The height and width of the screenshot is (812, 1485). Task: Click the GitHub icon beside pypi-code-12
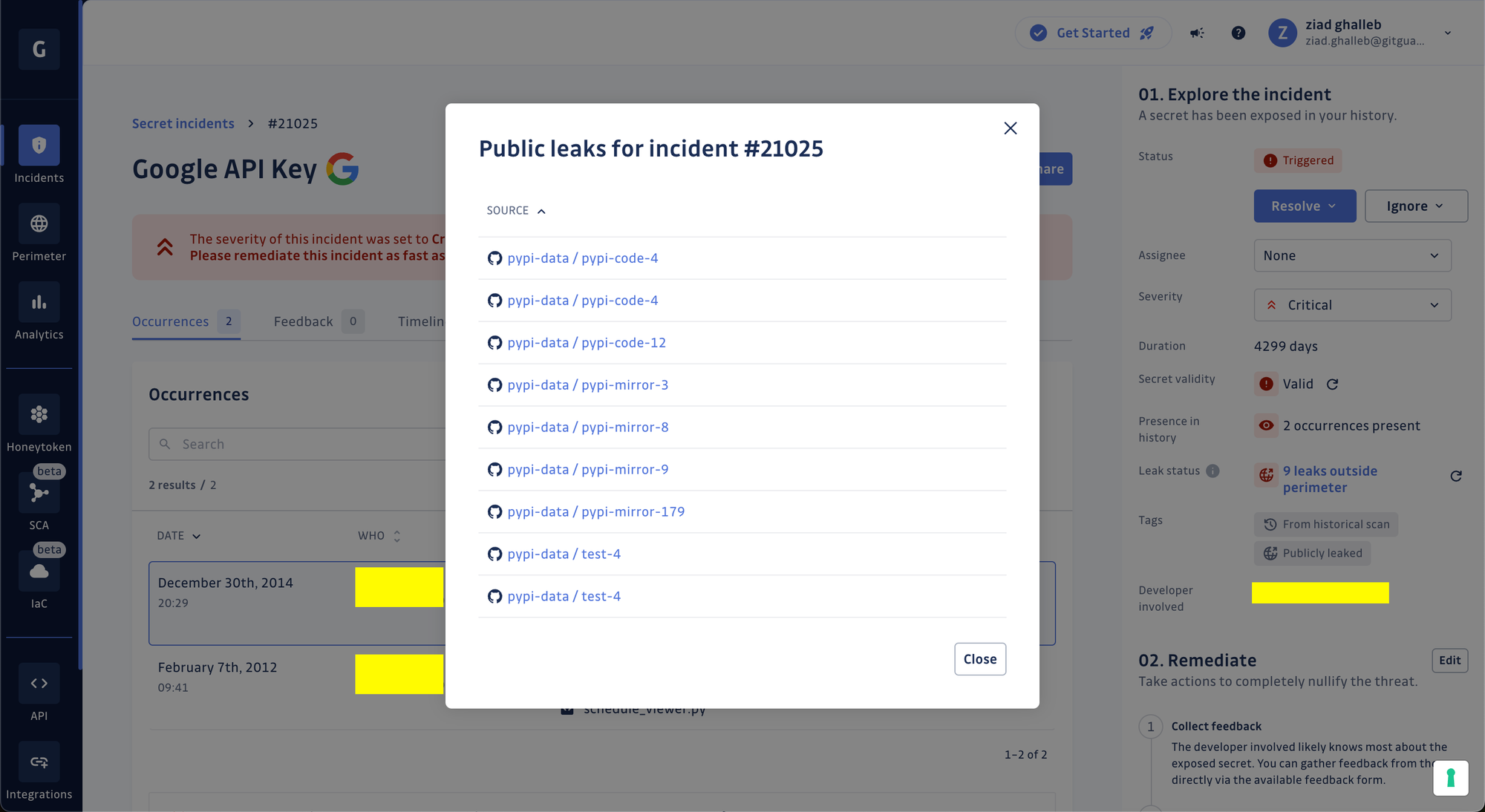pyautogui.click(x=495, y=342)
